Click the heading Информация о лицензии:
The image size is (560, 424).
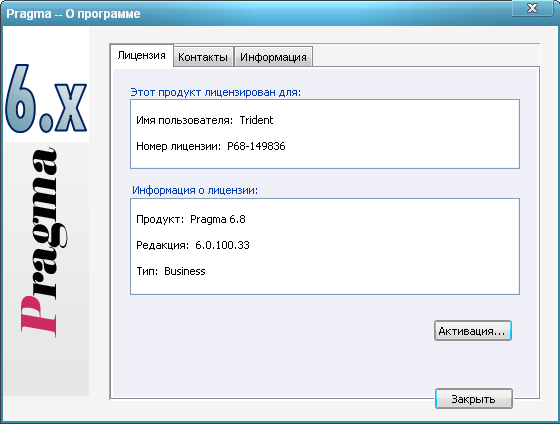(x=195, y=190)
